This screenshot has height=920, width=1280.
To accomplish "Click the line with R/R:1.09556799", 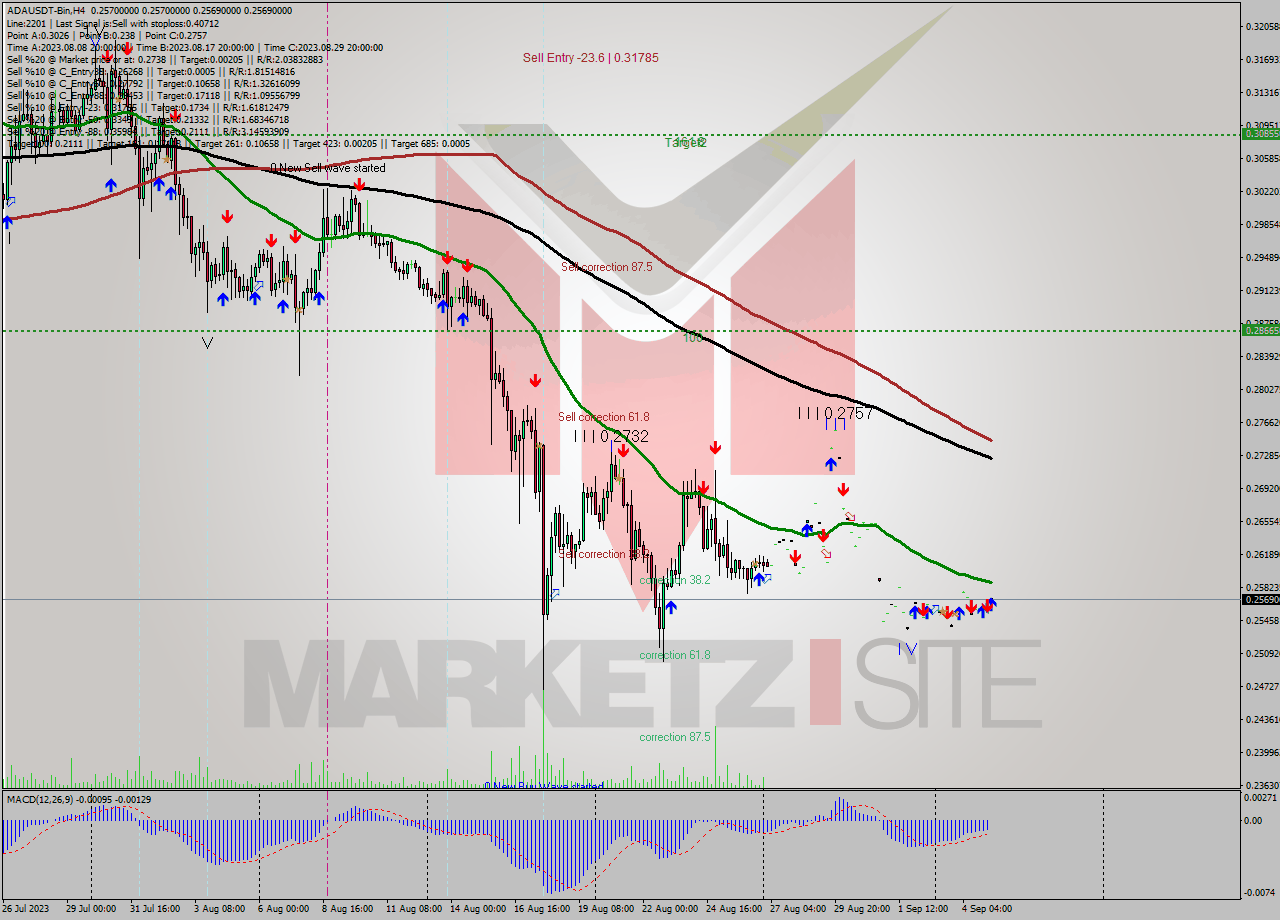I will (x=151, y=95).
